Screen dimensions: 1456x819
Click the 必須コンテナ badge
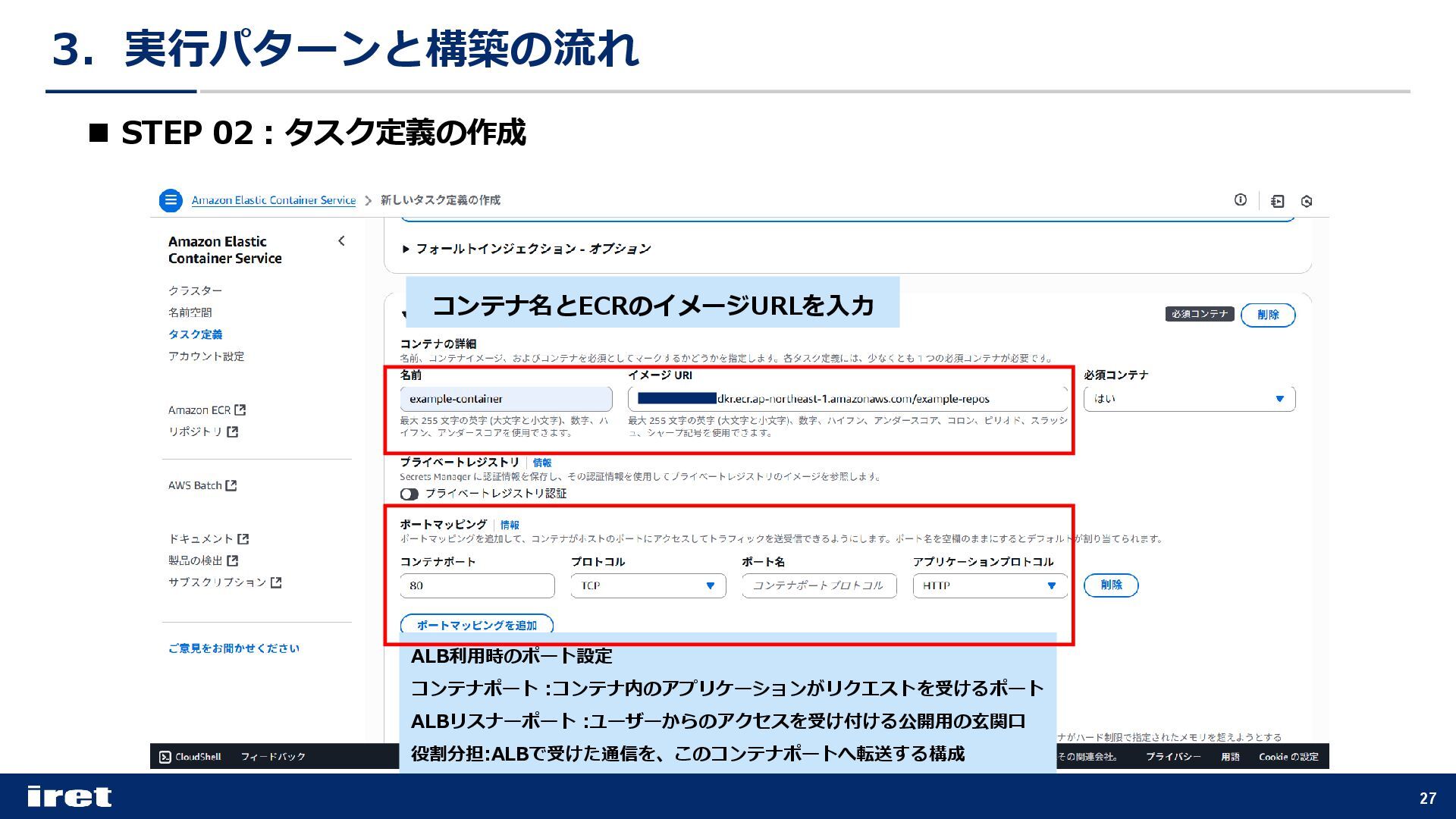[1200, 314]
